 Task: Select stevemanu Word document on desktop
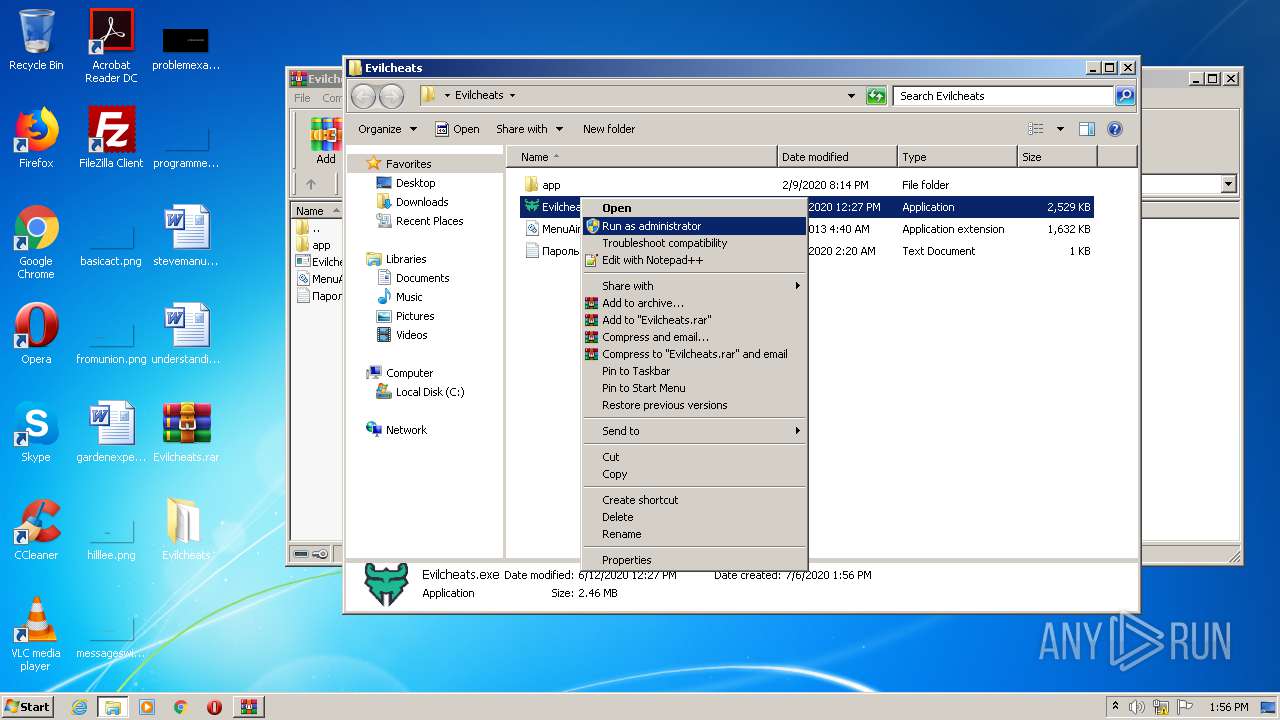186,235
